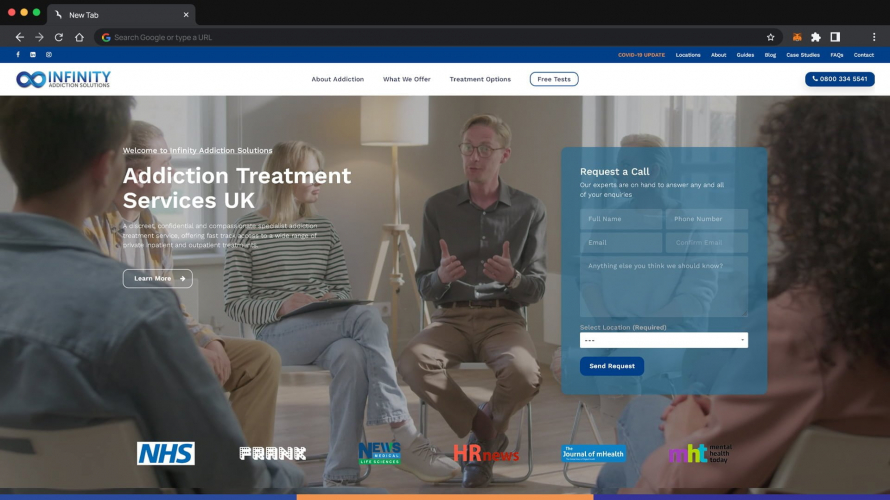Click the Email field
The height and width of the screenshot is (500, 890).
621,243
